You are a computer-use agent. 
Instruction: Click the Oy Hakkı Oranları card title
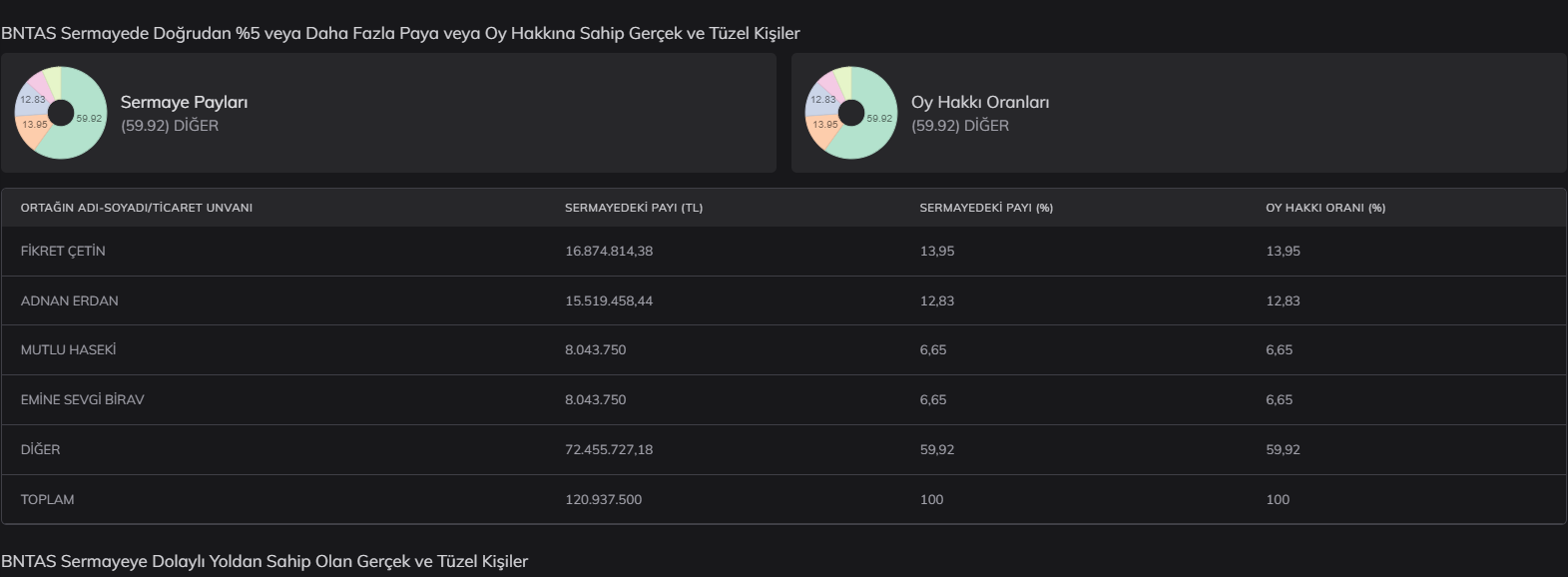pyautogui.click(x=979, y=102)
